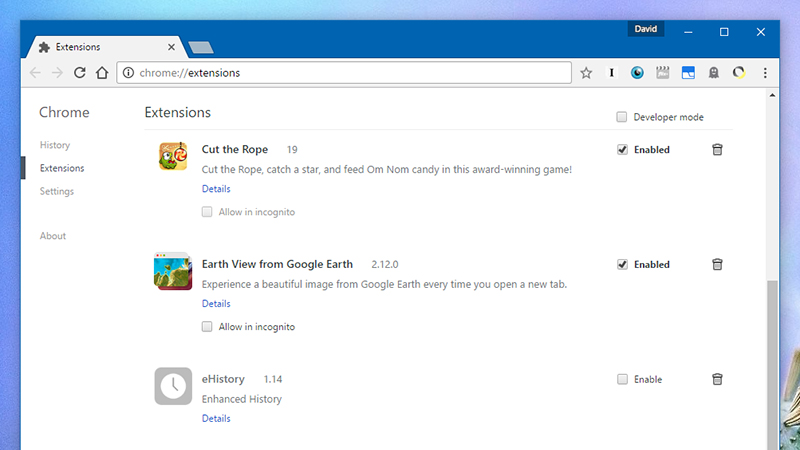Enable Developer mode checkbox
800x450 pixels.
tap(621, 117)
